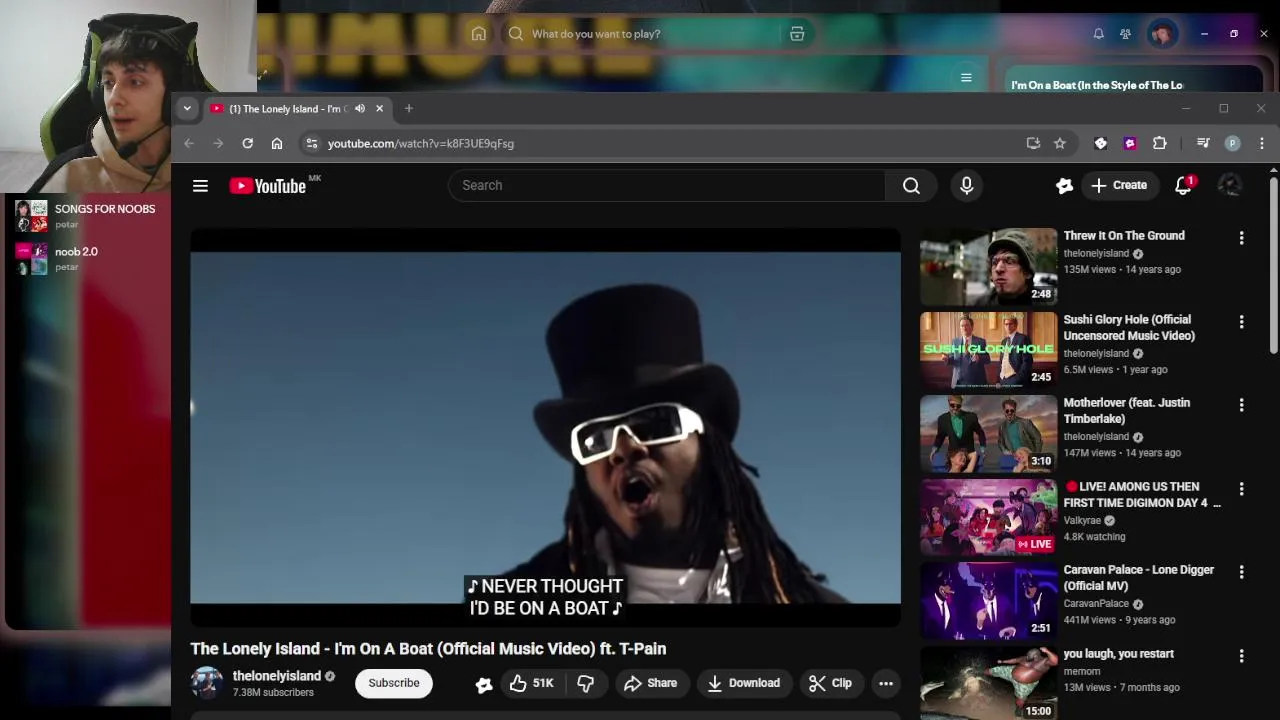
Task: Open Chrome extensions puzzle icon
Action: [x=1160, y=143]
